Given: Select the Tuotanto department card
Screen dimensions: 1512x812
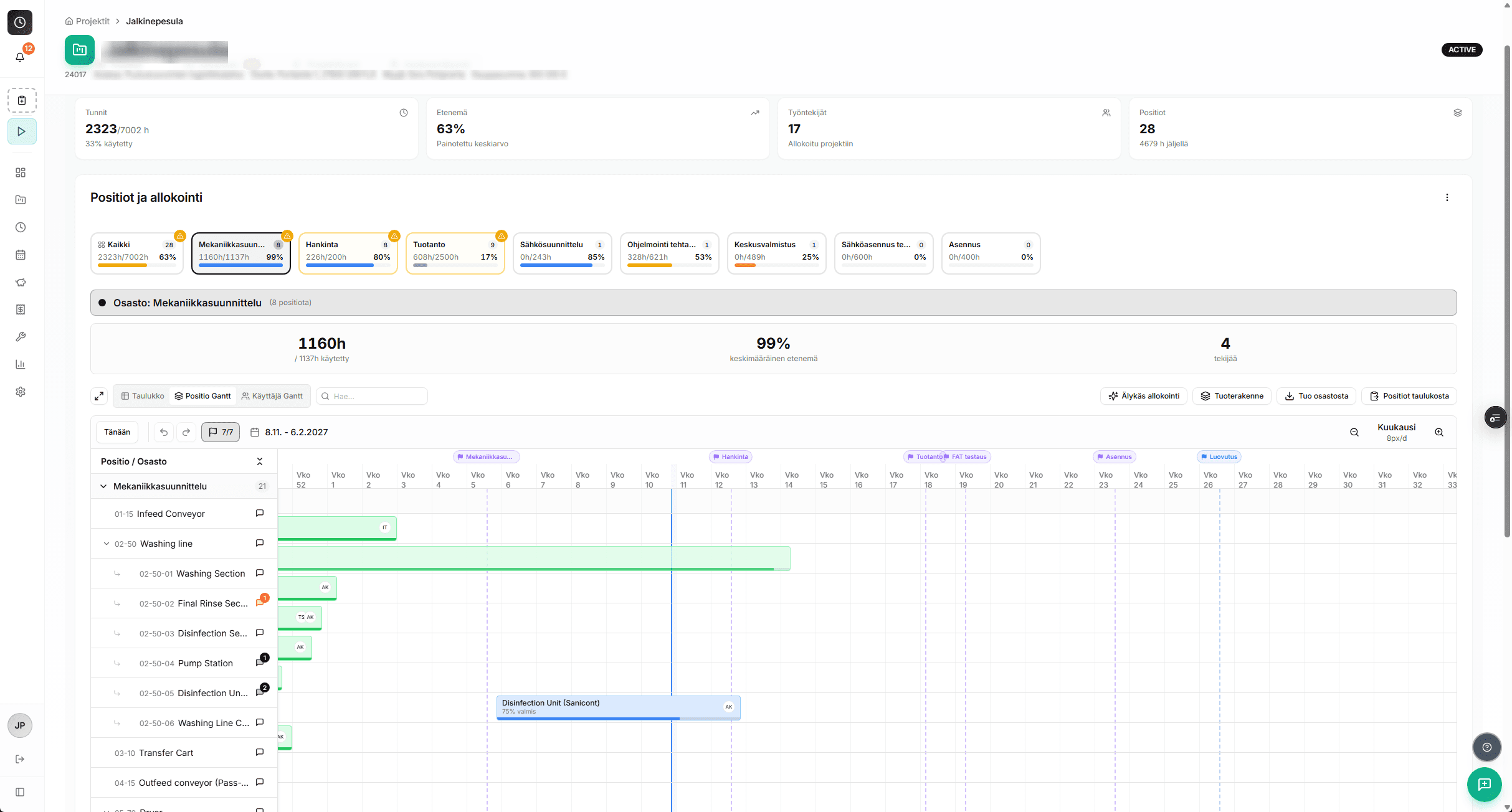Looking at the screenshot, I should point(455,253).
